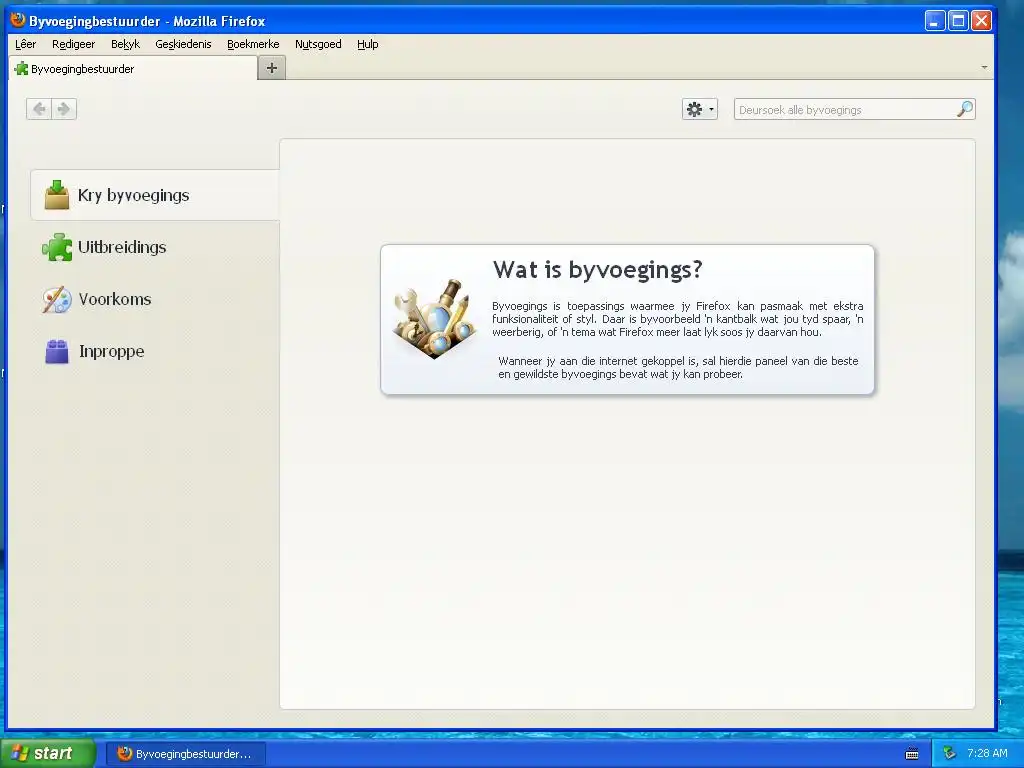Open the Bekyk menu

coord(125,44)
